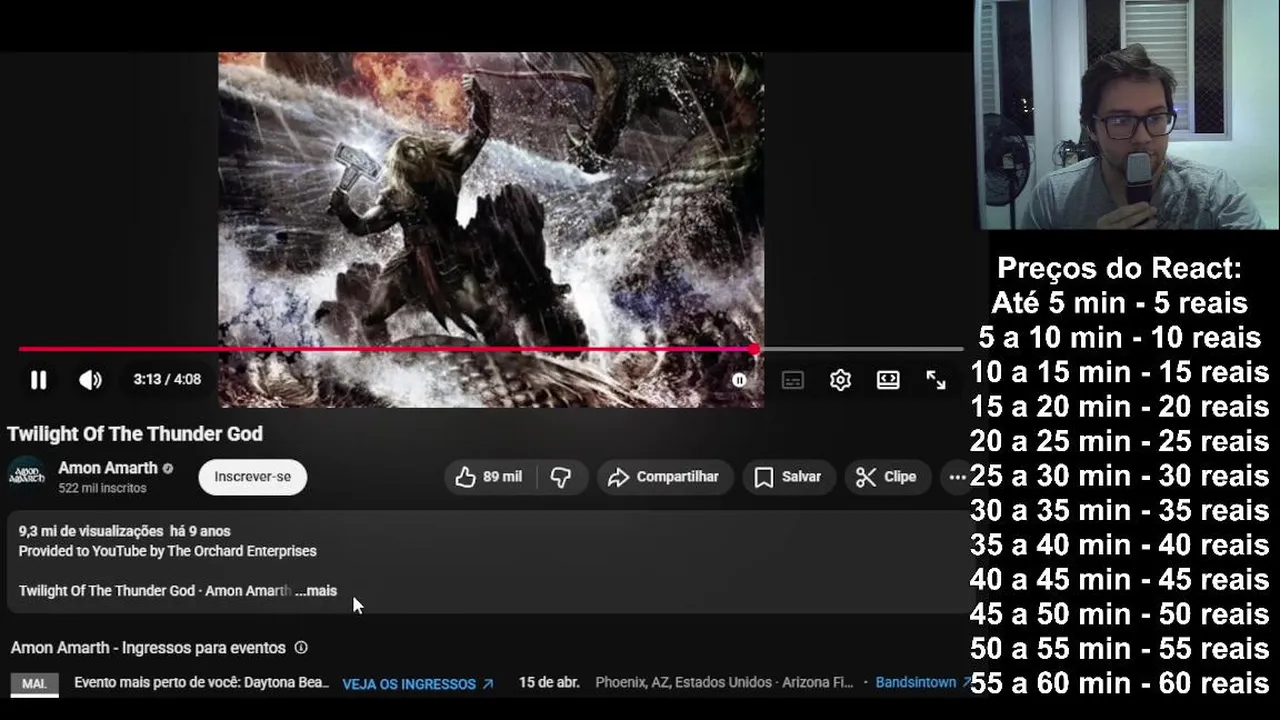Click the Inscrever-se subscribe button

pos(253,477)
